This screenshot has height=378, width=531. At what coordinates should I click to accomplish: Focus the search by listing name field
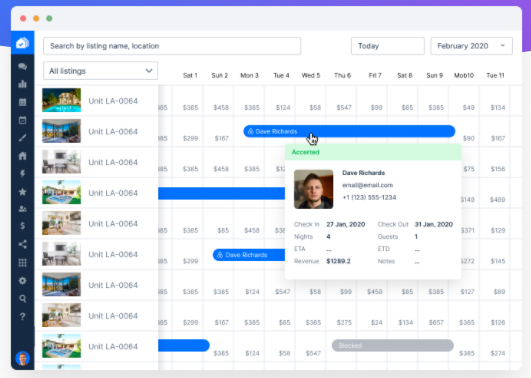coord(172,46)
